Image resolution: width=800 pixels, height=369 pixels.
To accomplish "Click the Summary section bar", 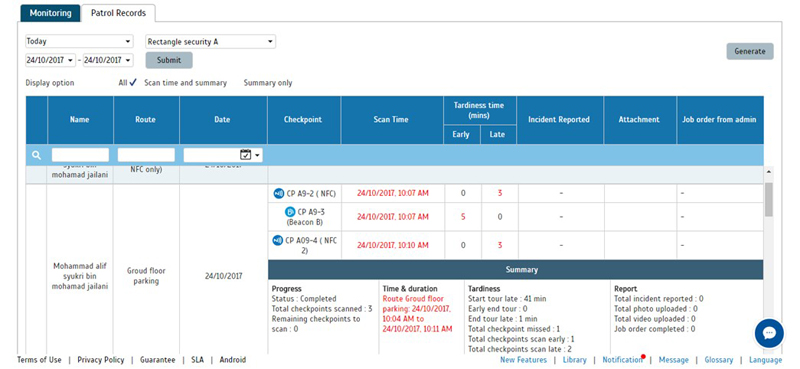I will click(515, 269).
